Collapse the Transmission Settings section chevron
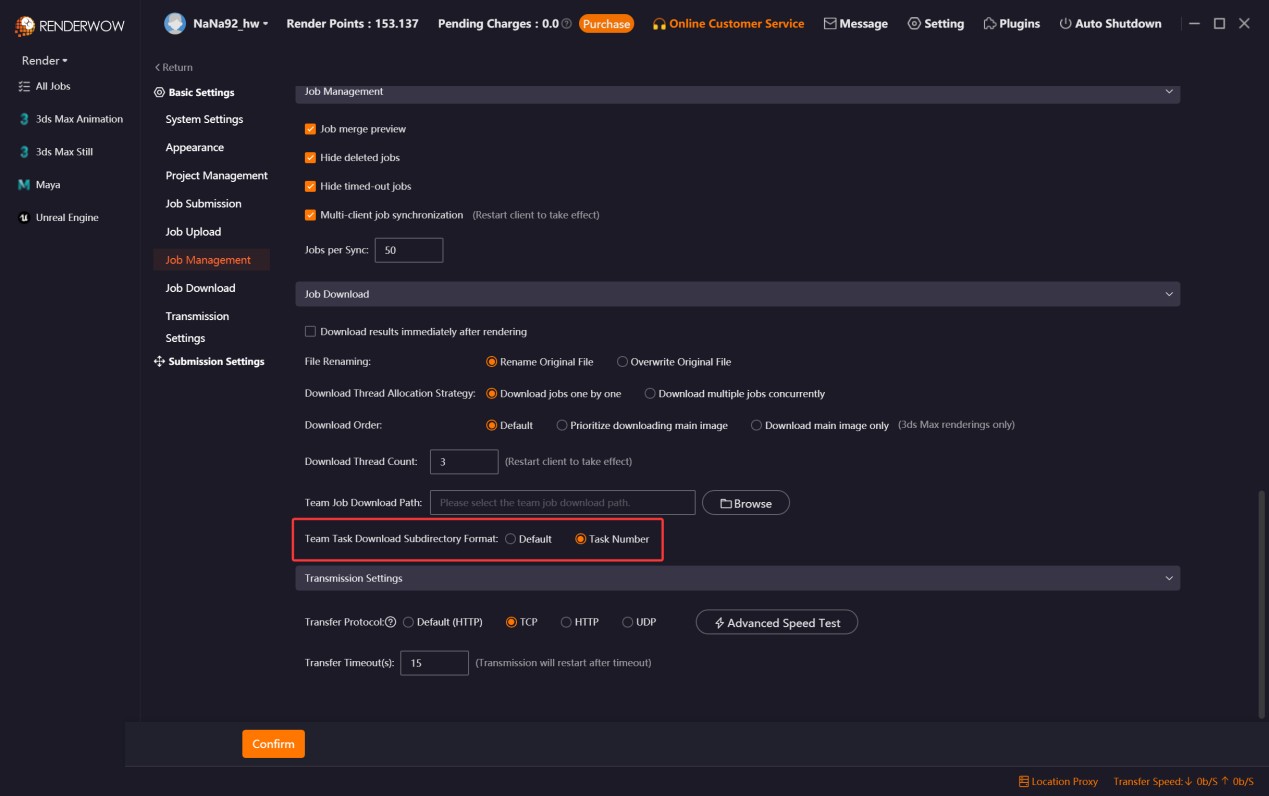This screenshot has height=796, width=1269. pyautogui.click(x=1168, y=578)
